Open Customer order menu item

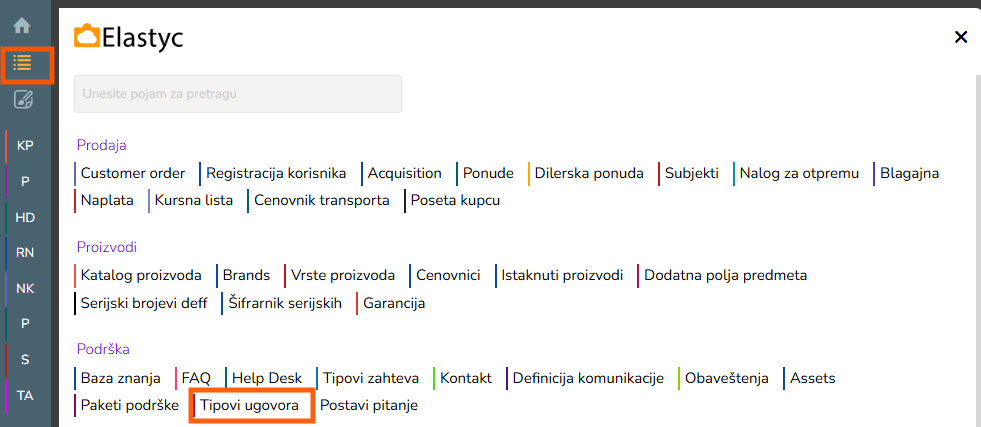[133, 173]
